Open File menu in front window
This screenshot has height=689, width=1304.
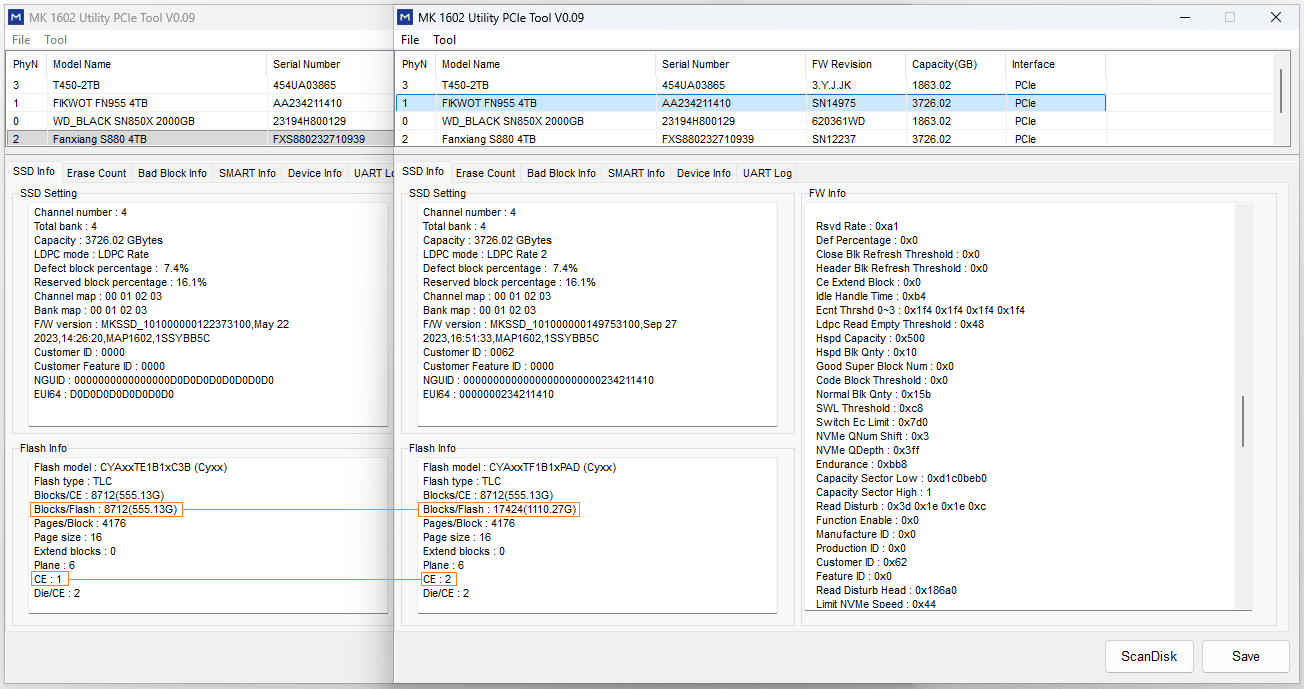(410, 40)
